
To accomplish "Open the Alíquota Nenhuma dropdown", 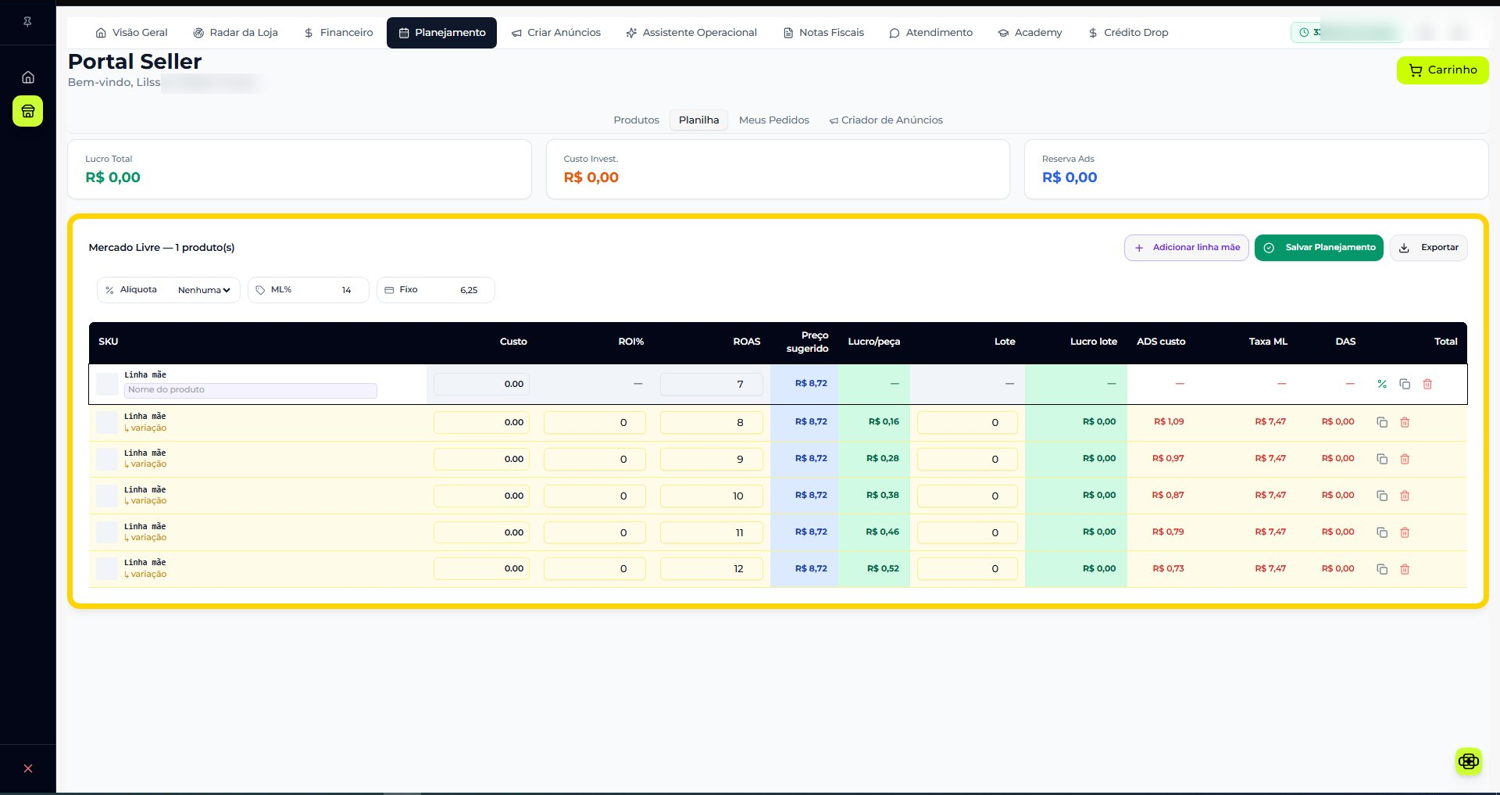I will click(x=204, y=290).
